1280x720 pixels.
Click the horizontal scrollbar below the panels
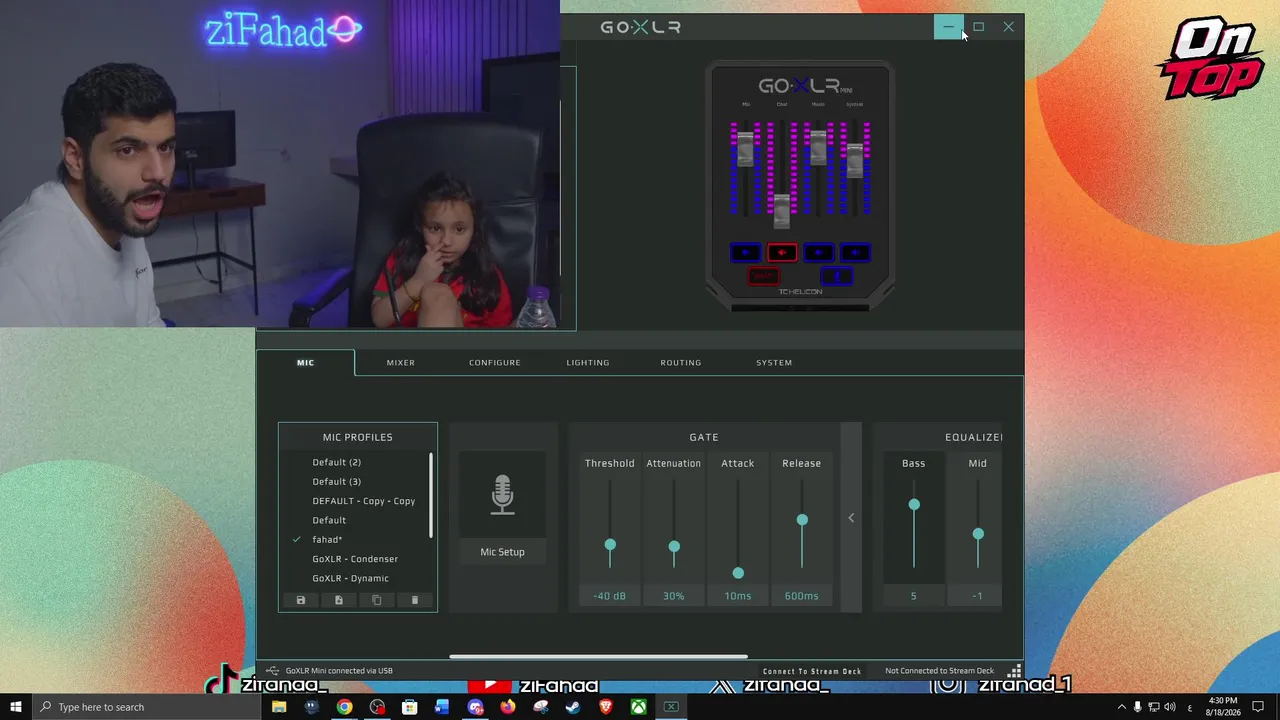[598, 657]
